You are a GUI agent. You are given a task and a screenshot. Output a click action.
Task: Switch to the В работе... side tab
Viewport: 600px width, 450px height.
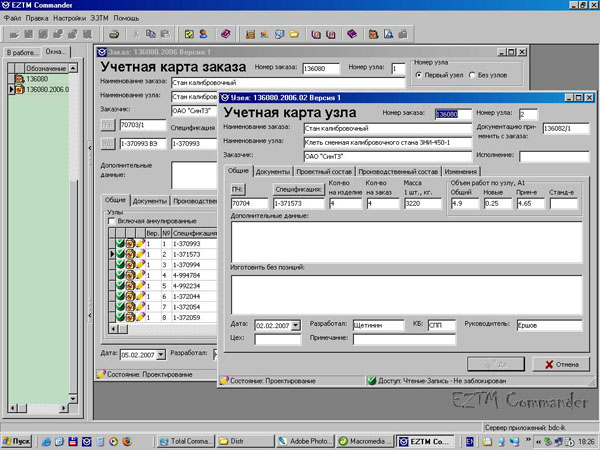tap(22, 52)
